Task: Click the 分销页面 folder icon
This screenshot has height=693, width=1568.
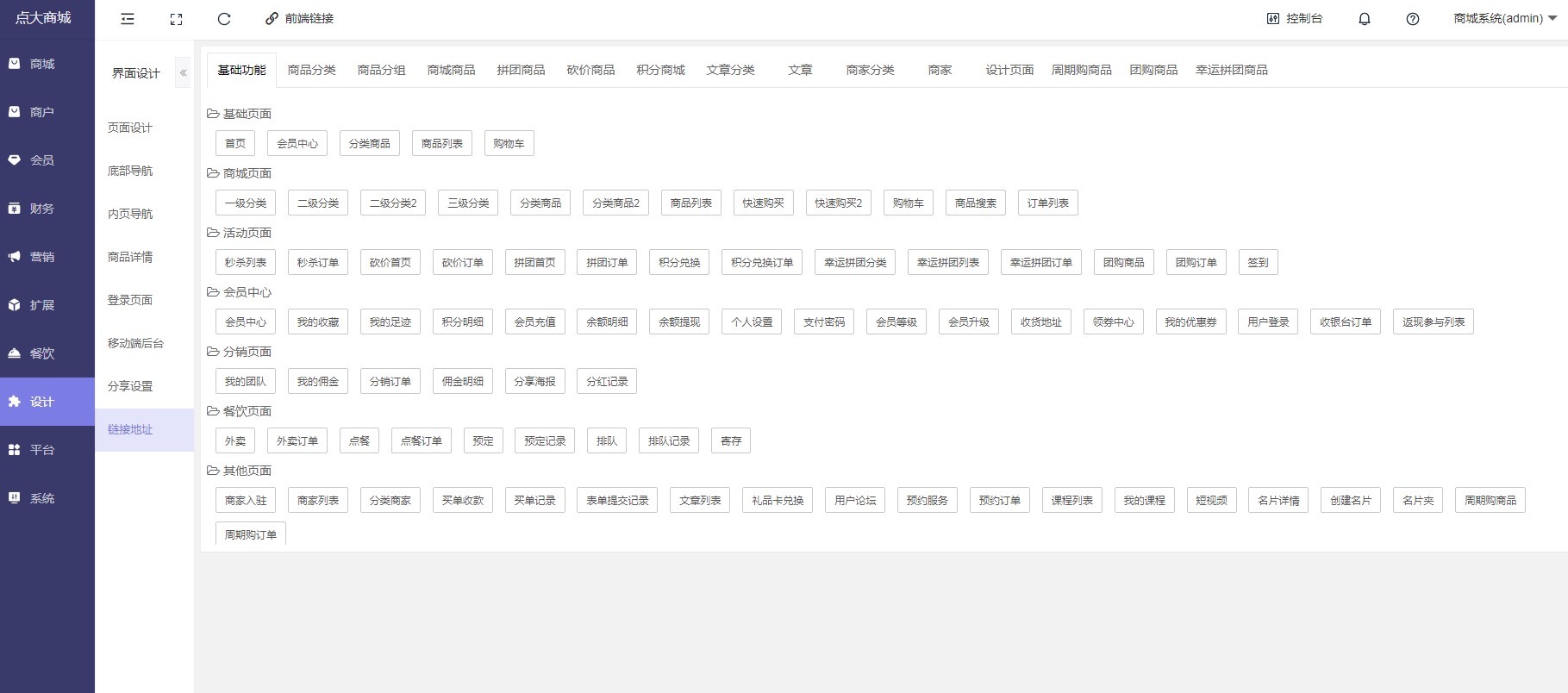Action: 213,352
